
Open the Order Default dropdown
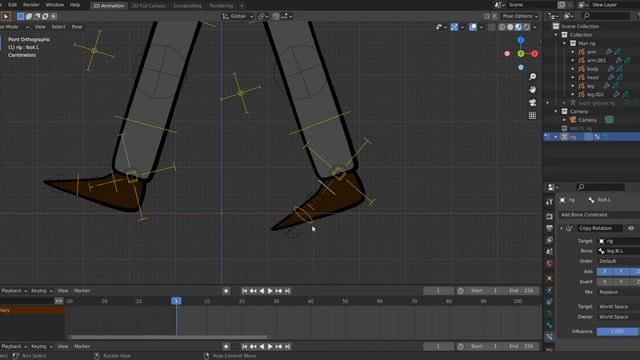[x=618, y=261]
